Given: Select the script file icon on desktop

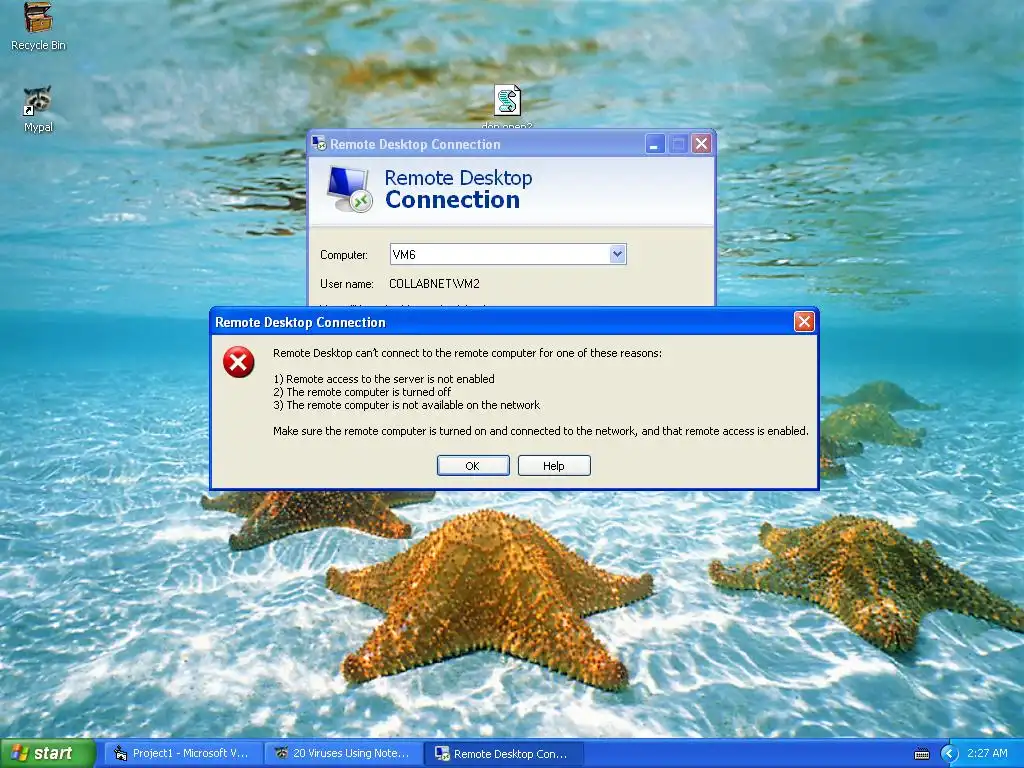Looking at the screenshot, I should coord(507,101).
